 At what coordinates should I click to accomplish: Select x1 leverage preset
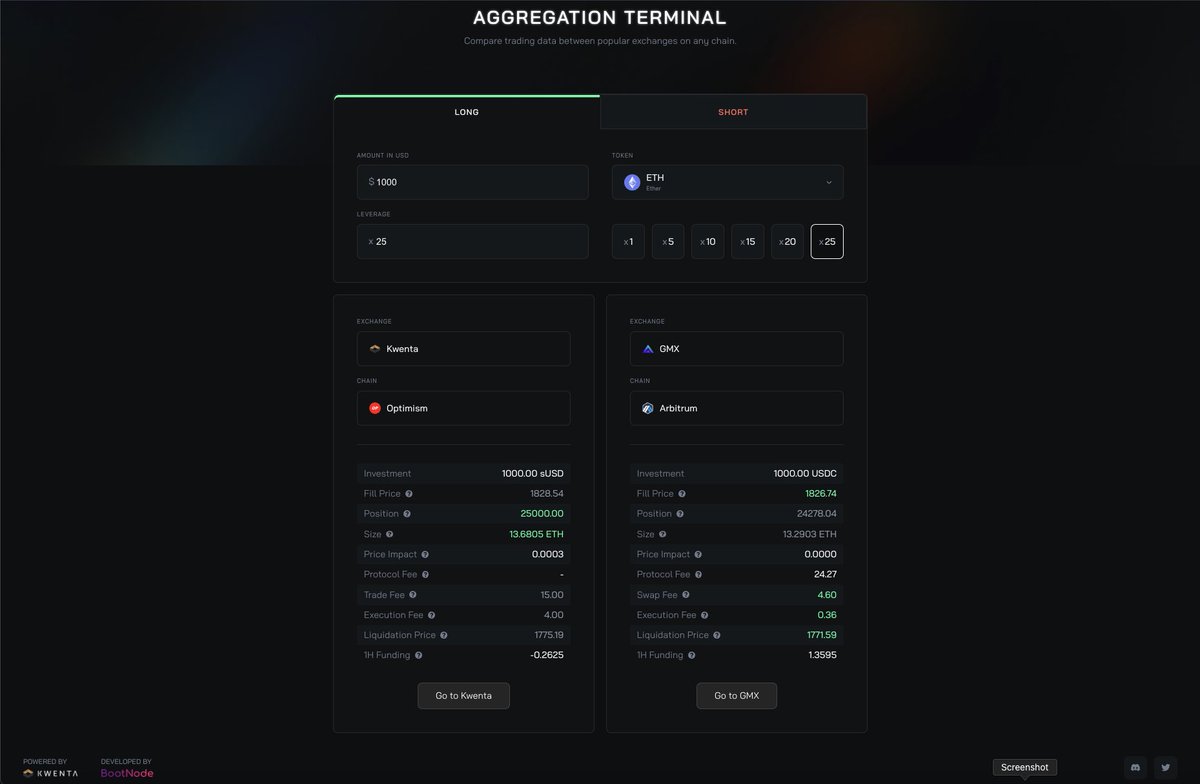pos(628,241)
